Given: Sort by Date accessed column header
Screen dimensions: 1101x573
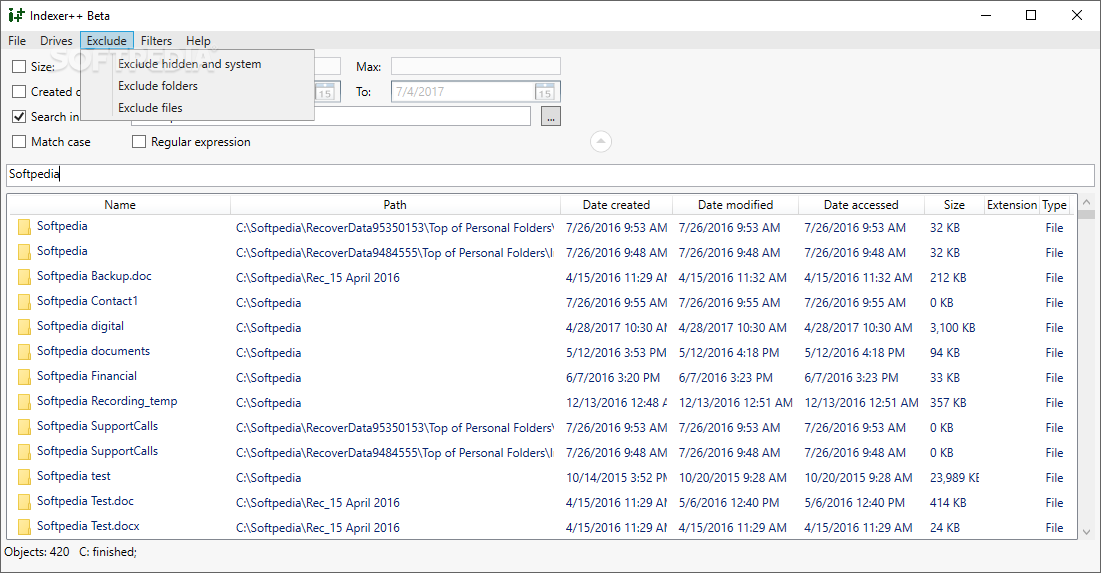Looking at the screenshot, I should coord(861,205).
